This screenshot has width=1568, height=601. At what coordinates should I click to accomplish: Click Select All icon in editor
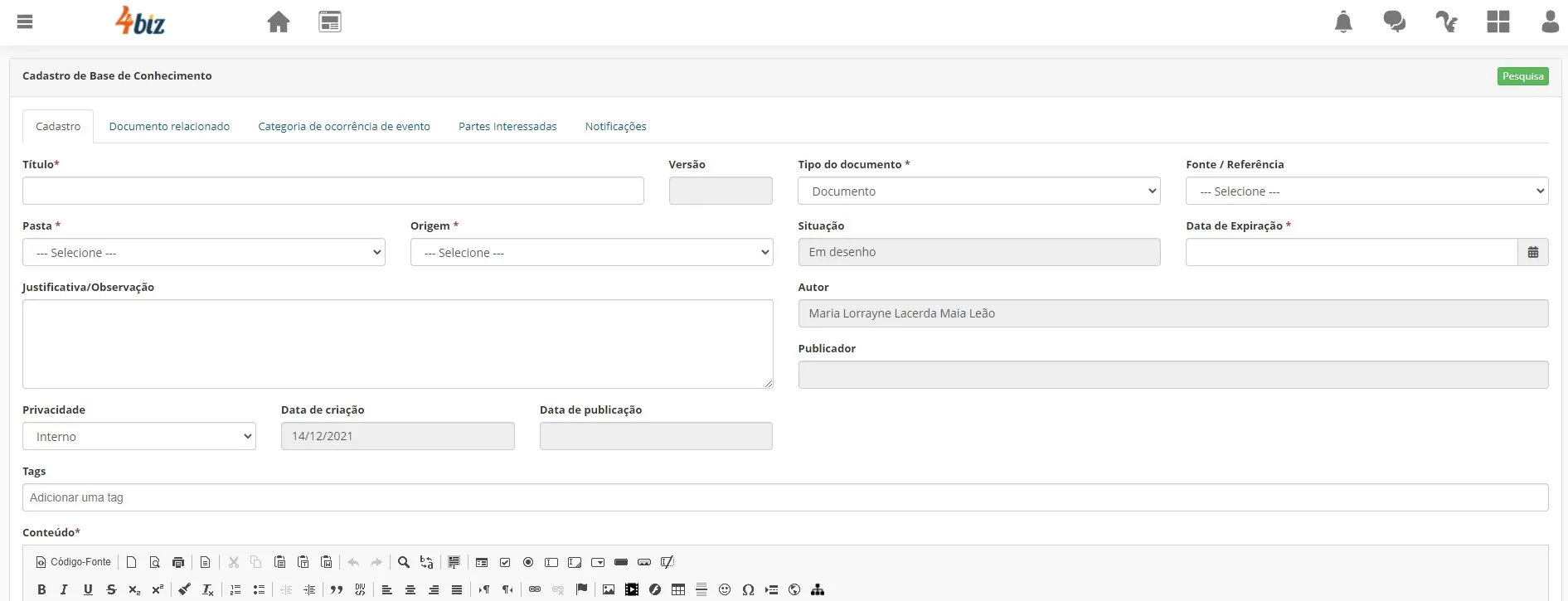(x=454, y=562)
